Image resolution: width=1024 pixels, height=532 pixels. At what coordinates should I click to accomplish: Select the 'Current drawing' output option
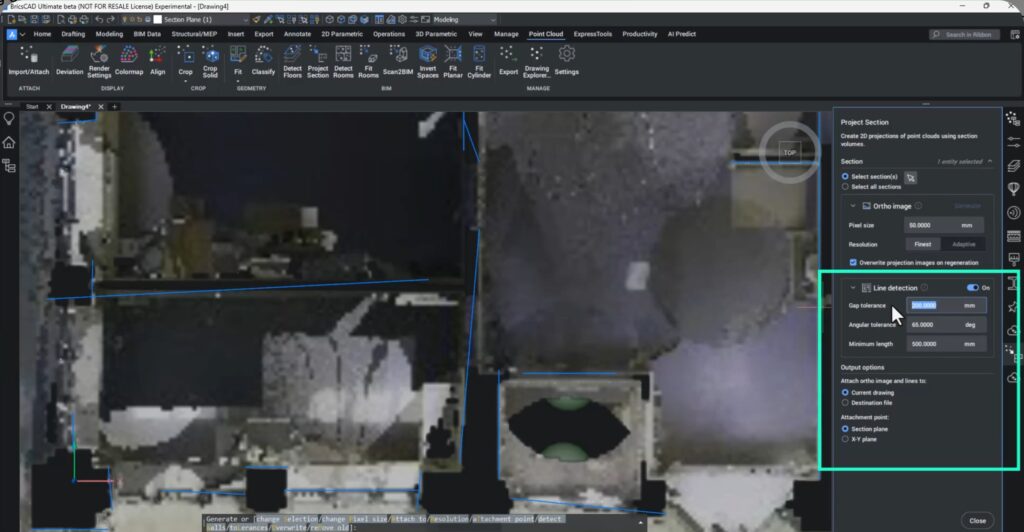[845, 392]
